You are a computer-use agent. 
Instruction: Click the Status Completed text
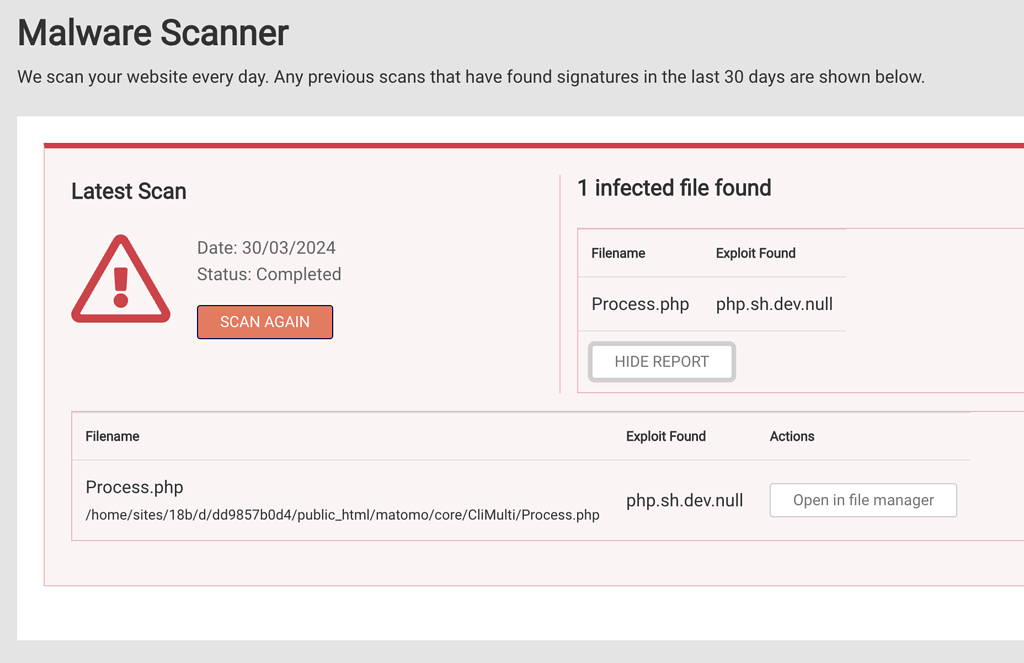pyautogui.click(x=270, y=274)
